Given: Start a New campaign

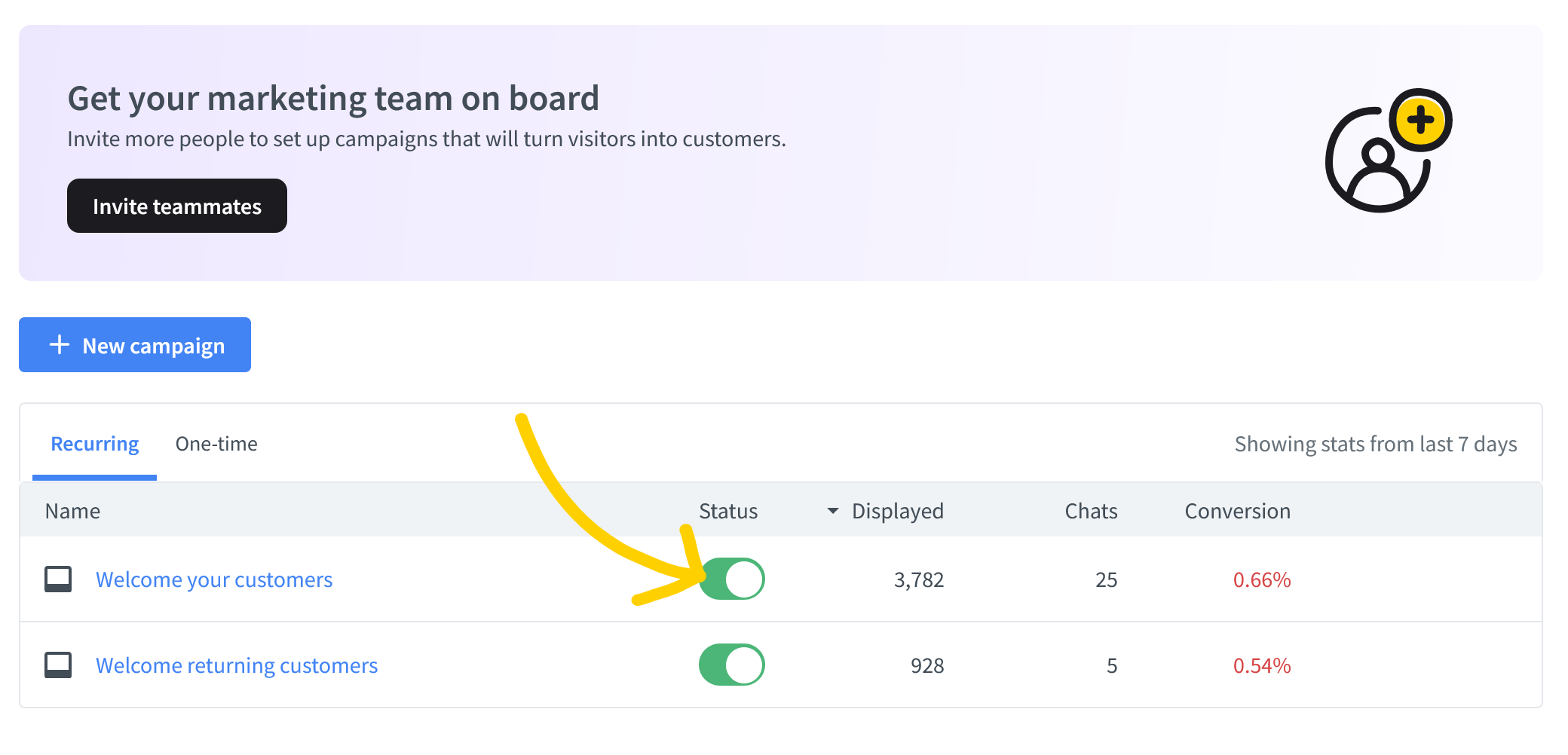Looking at the screenshot, I should pos(135,345).
